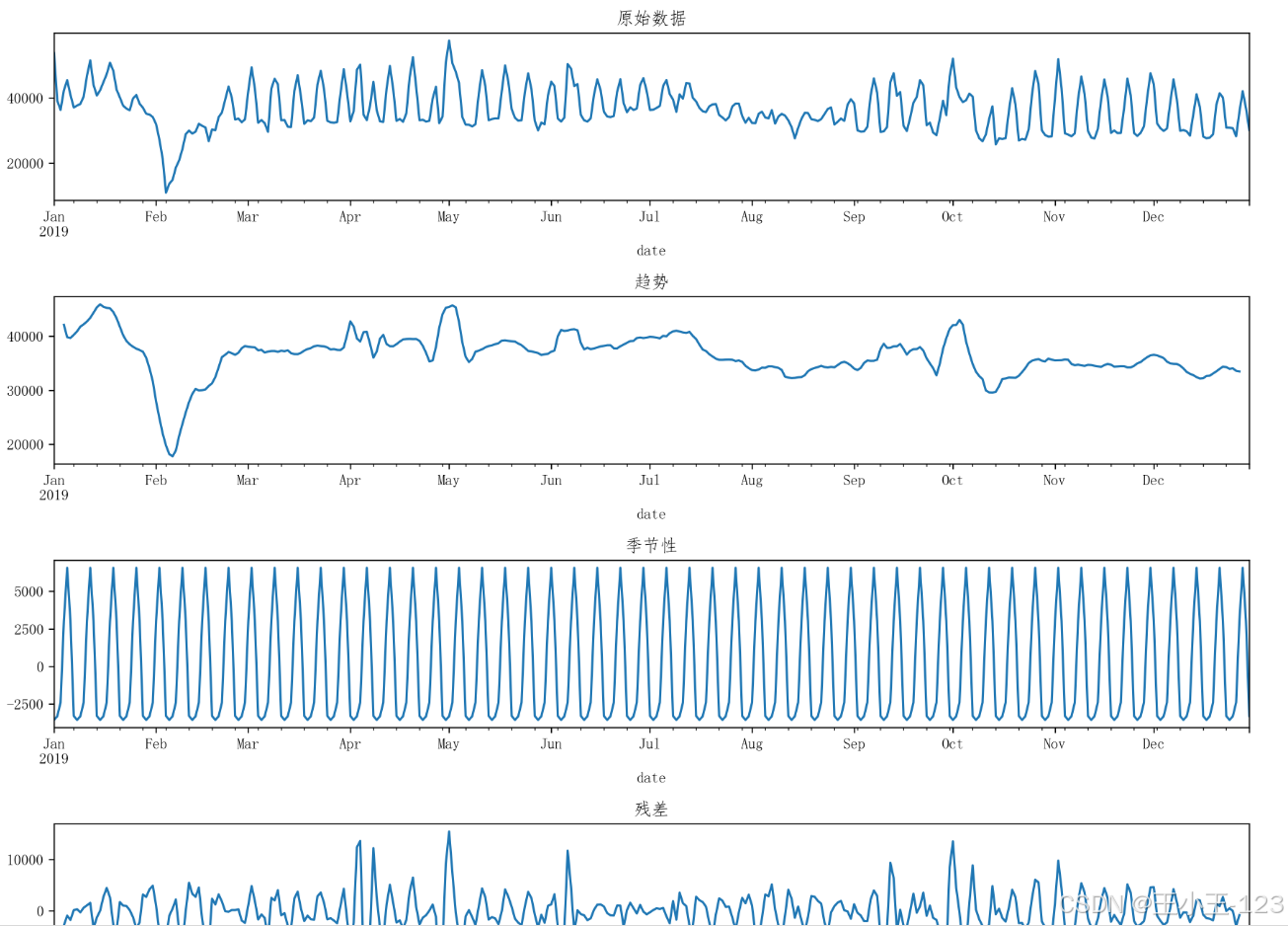Click the May peak in 原始数据 line
This screenshot has height=926, width=1288.
click(x=449, y=41)
